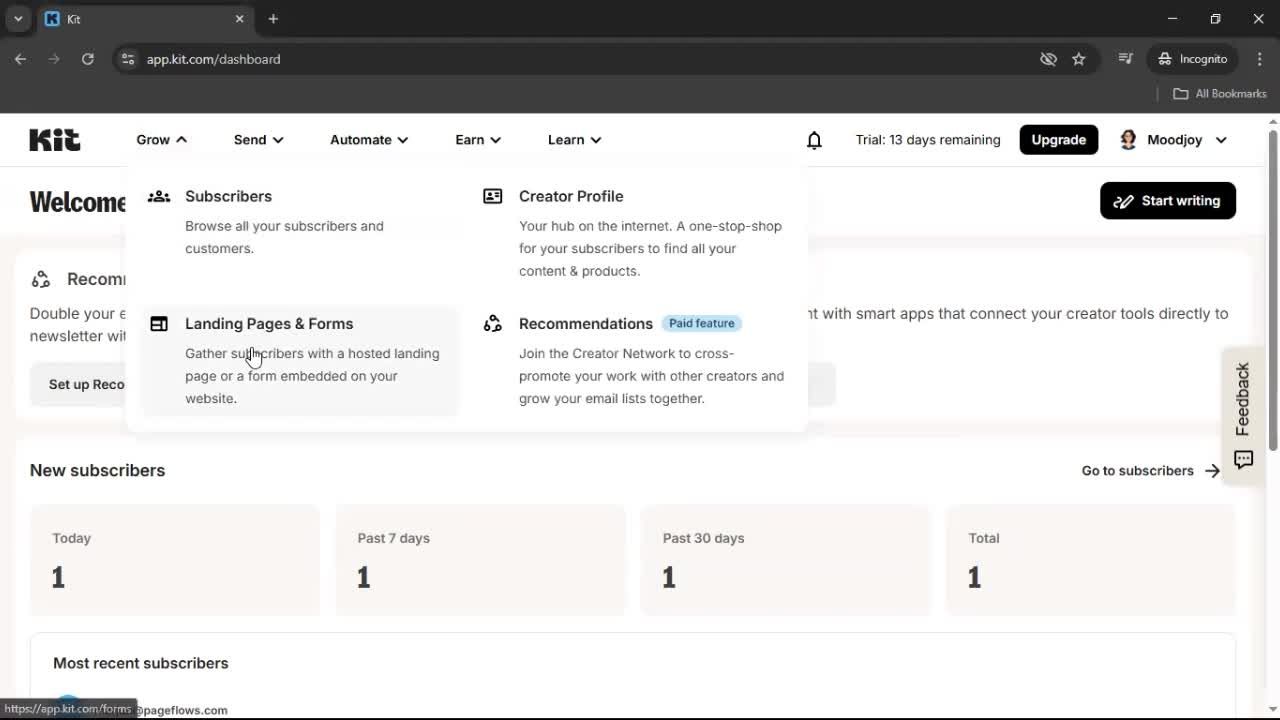Image resolution: width=1280 pixels, height=720 pixels.
Task: Select the Landing Pages & Forms icon
Action: pyautogui.click(x=159, y=323)
